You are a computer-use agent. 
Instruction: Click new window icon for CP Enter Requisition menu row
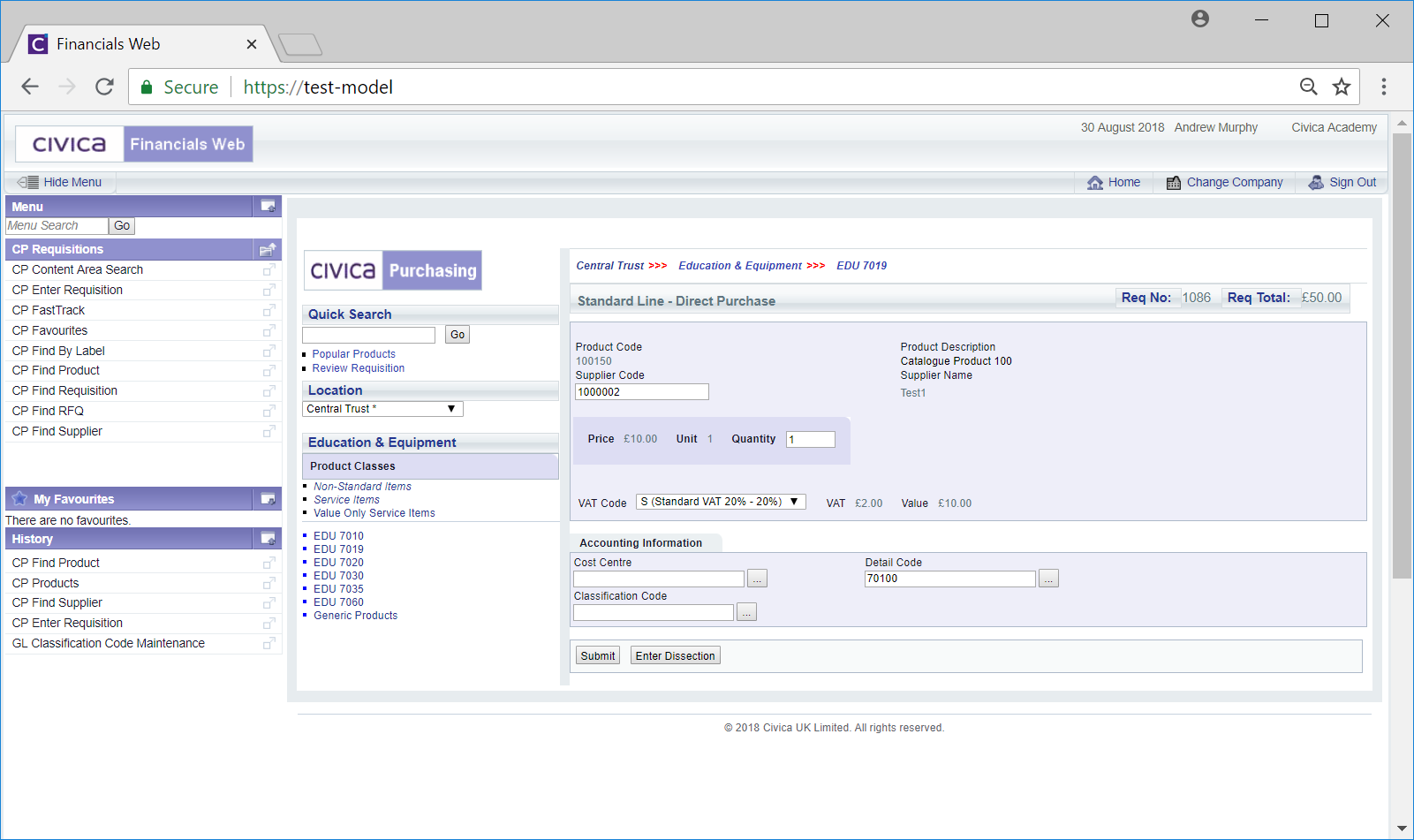point(268,290)
